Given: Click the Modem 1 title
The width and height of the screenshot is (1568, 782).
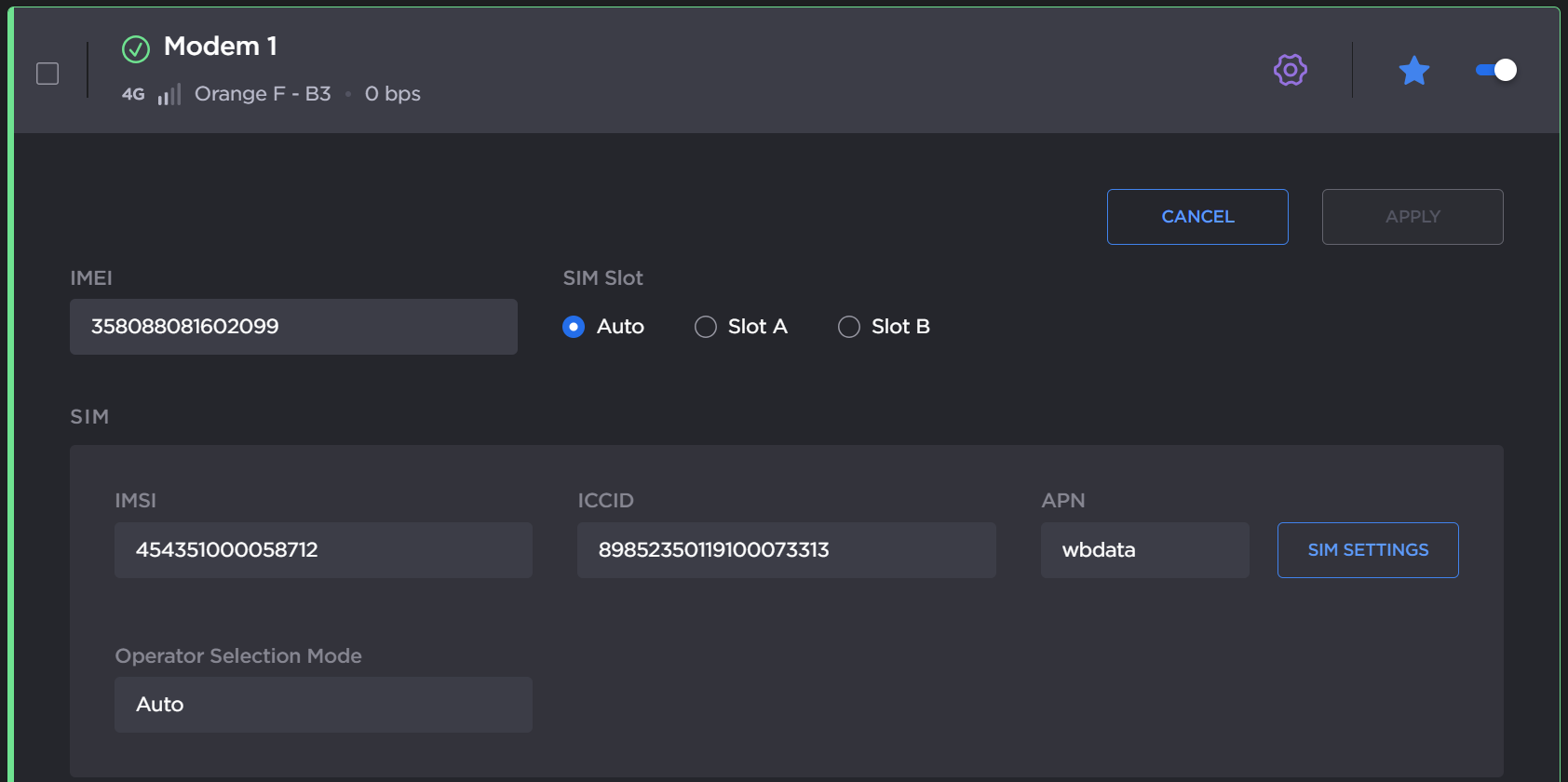Looking at the screenshot, I should pos(221,47).
